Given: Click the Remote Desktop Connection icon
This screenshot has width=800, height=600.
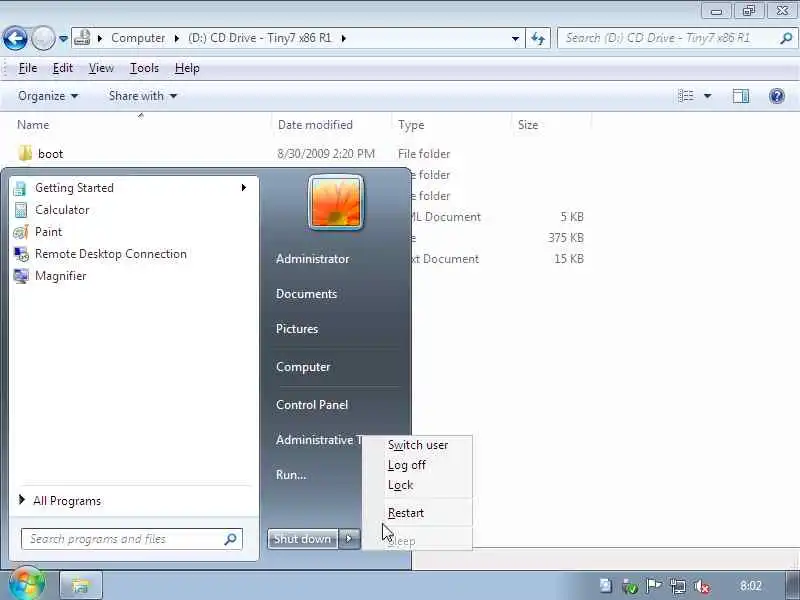Looking at the screenshot, I should coord(21,254).
